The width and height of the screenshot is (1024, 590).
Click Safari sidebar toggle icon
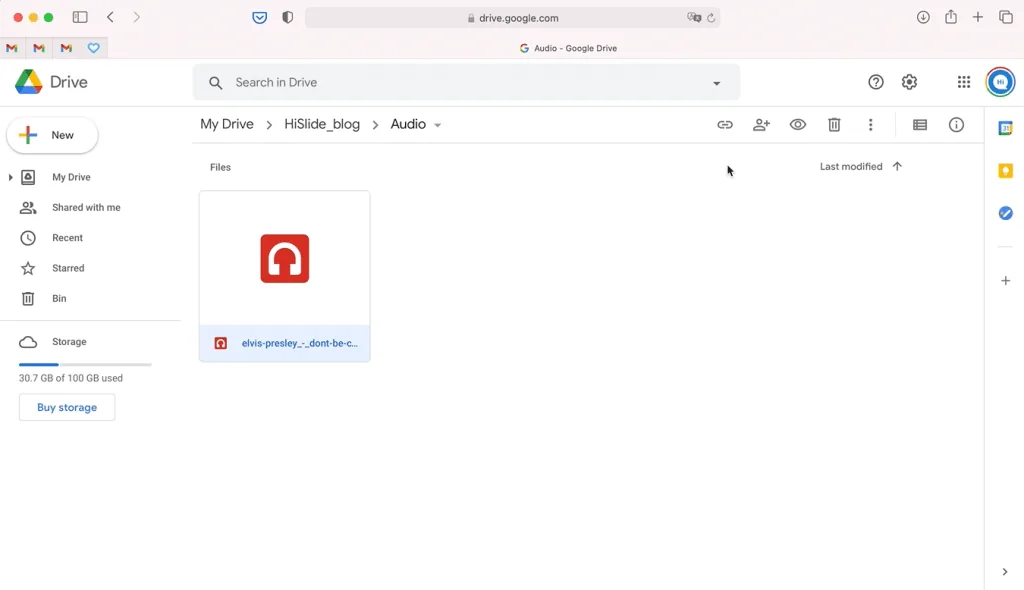tap(80, 17)
